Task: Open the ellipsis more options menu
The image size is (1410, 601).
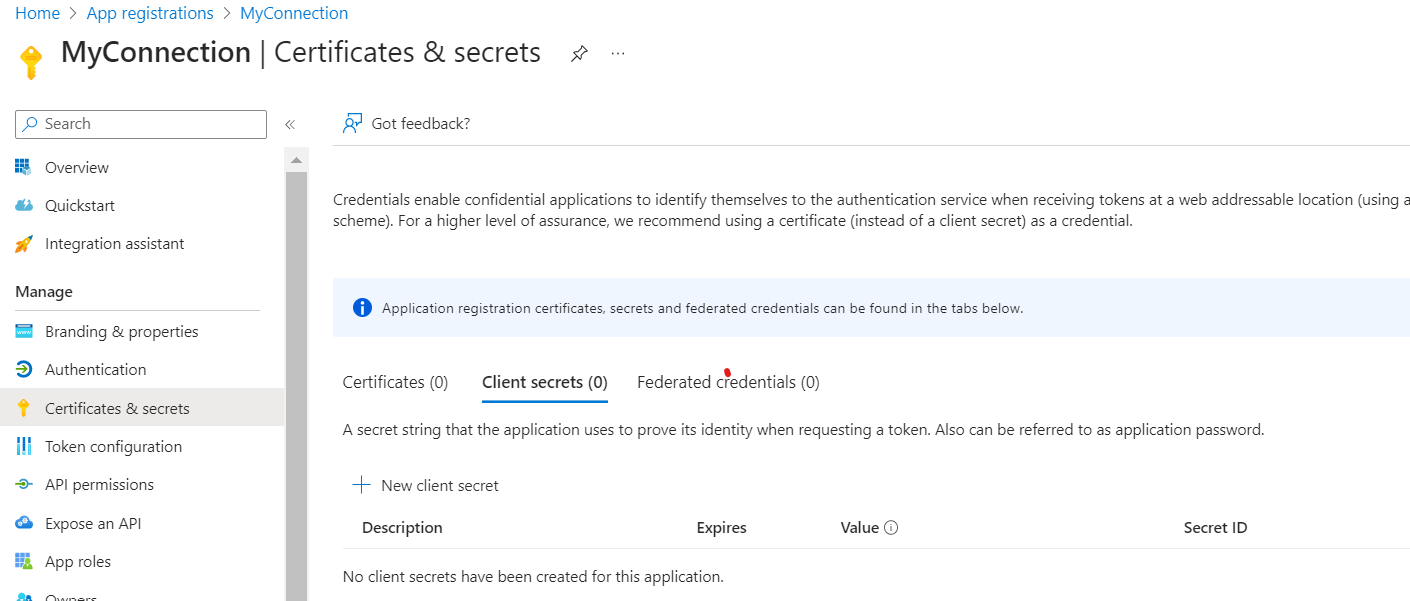Action: click(618, 53)
